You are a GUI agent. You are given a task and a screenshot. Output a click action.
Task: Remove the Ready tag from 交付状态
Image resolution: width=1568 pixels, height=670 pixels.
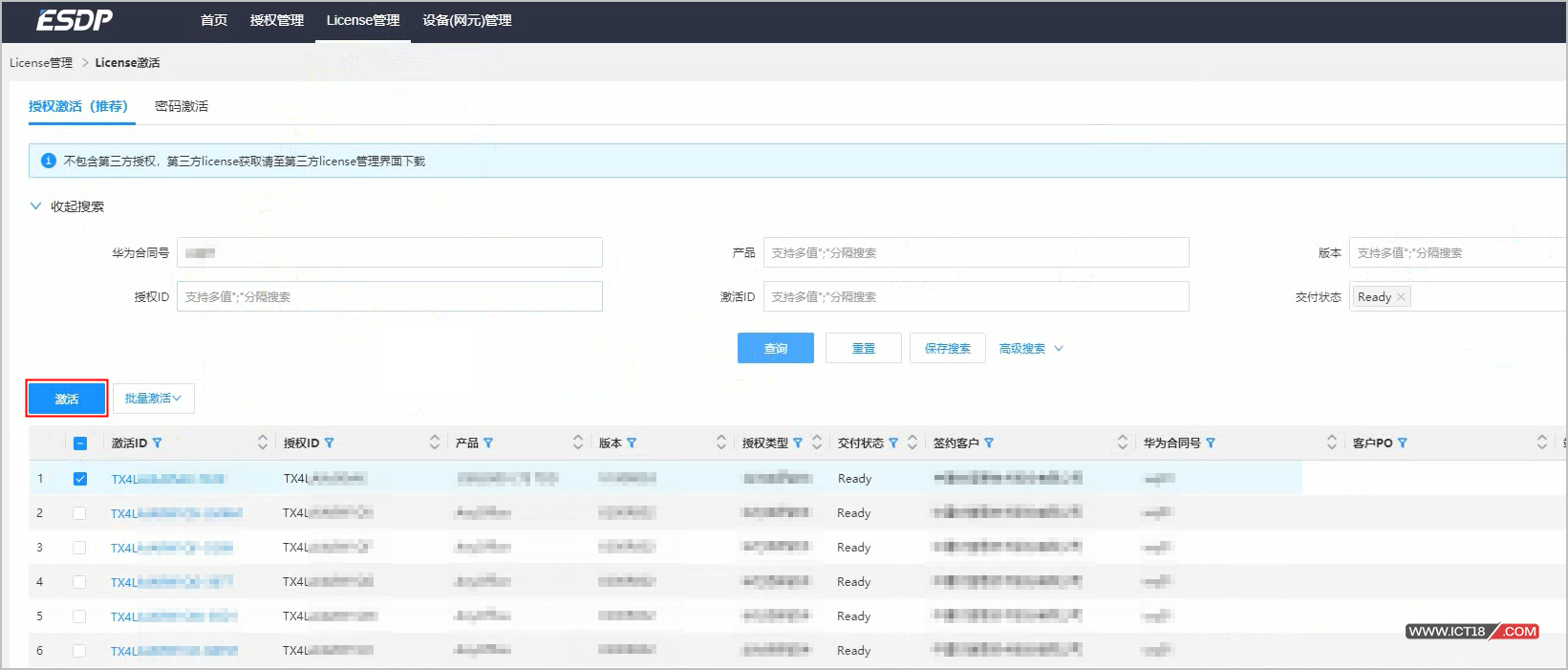click(x=1401, y=297)
